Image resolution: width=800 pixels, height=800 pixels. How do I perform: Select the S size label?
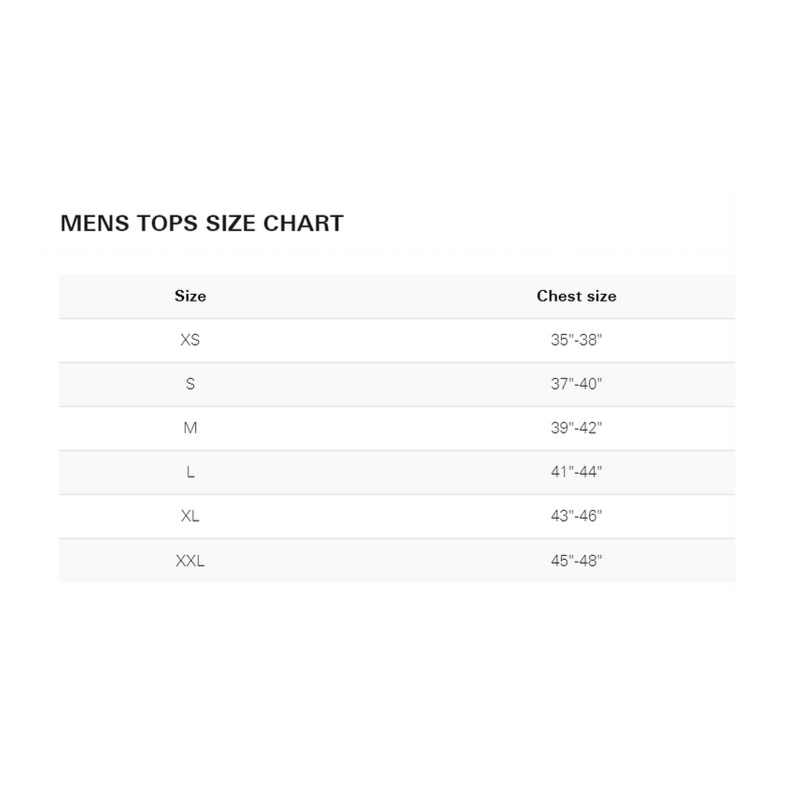coord(190,384)
